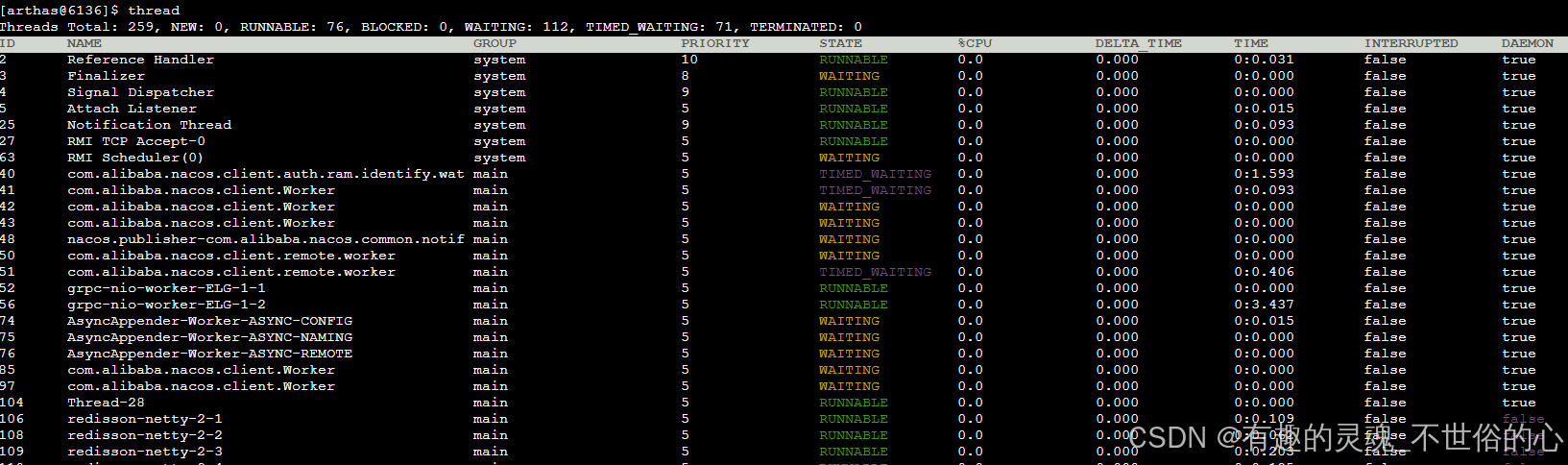Click priority value '10' of Reference Handler

[689, 60]
